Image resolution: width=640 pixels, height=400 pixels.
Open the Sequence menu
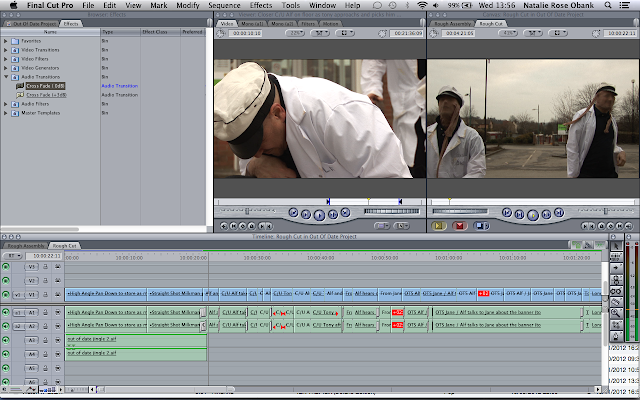click(x=224, y=5)
